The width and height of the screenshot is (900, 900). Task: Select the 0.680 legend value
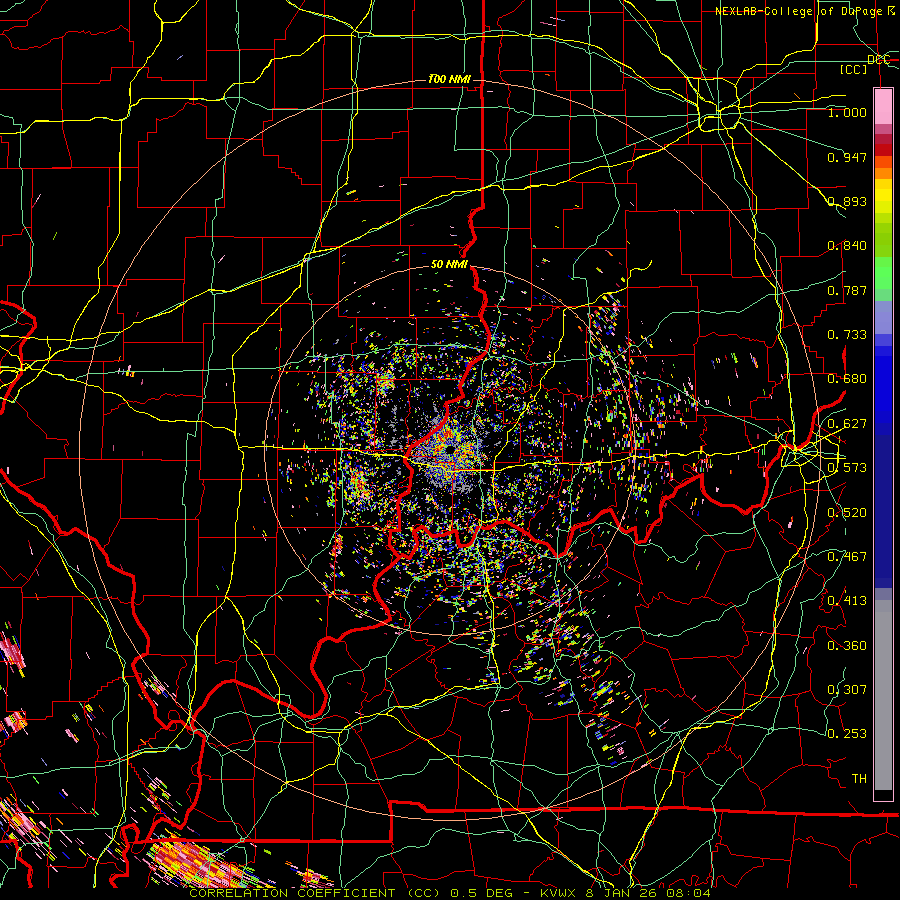click(847, 379)
